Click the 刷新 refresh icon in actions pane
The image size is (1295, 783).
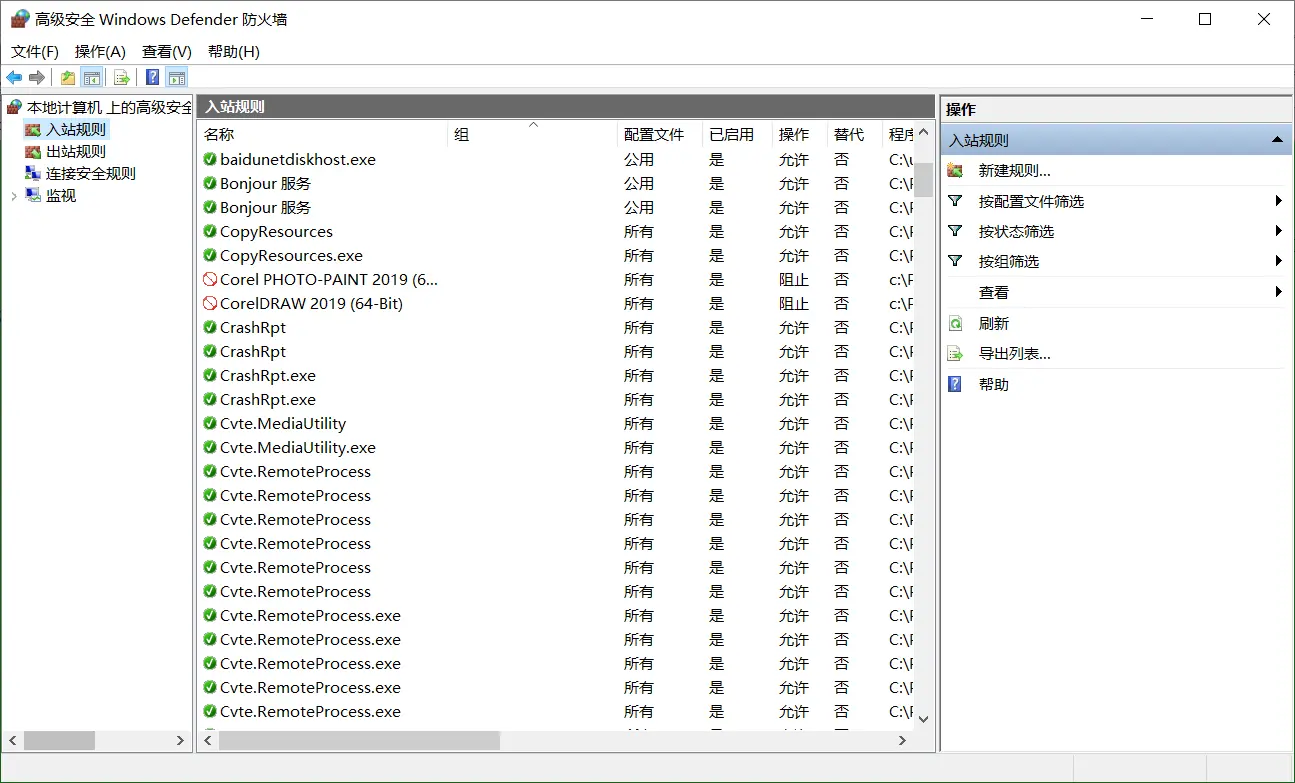[x=955, y=324]
